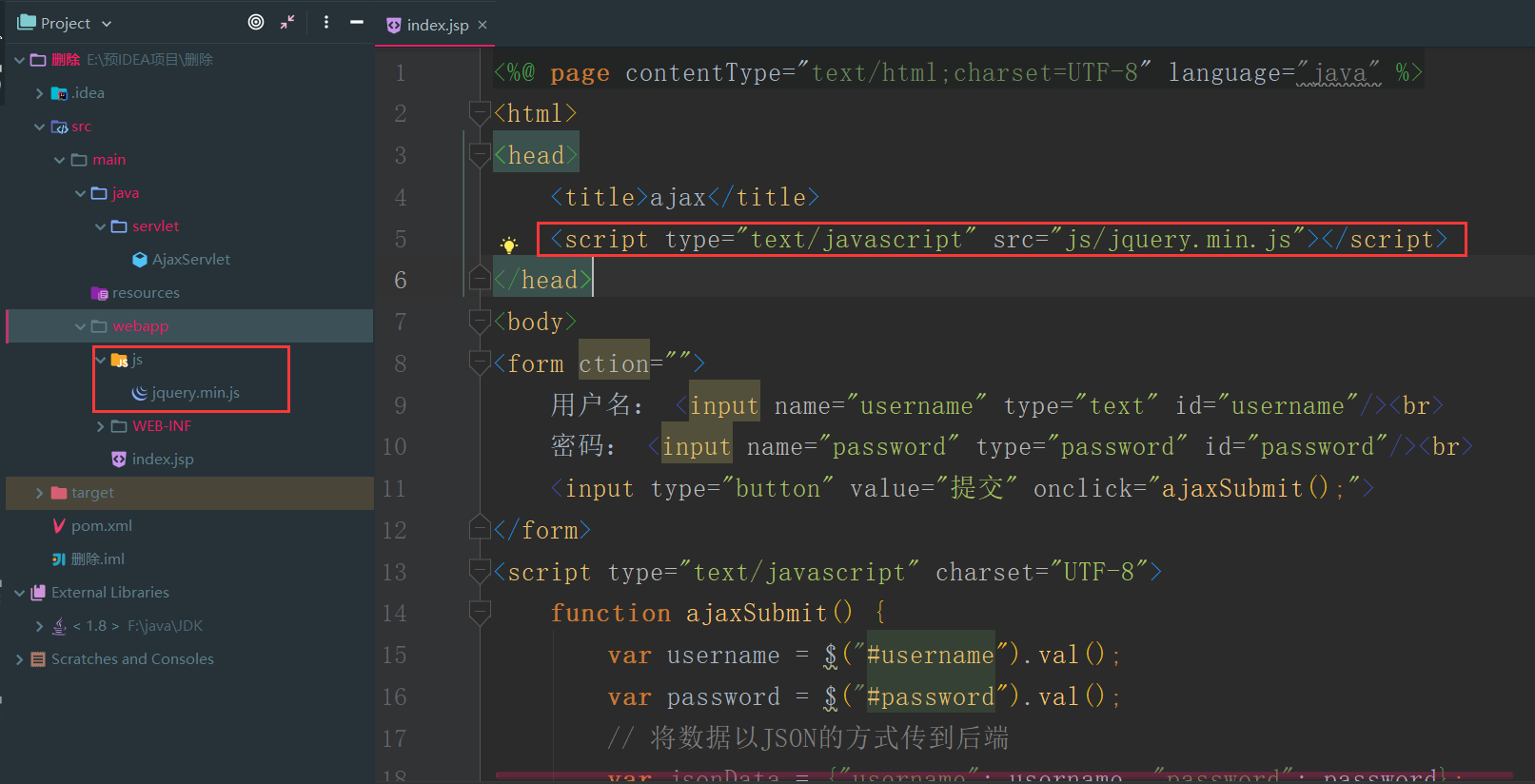Select 删除.iml file
Screen dimensions: 1535x784
tap(98, 559)
